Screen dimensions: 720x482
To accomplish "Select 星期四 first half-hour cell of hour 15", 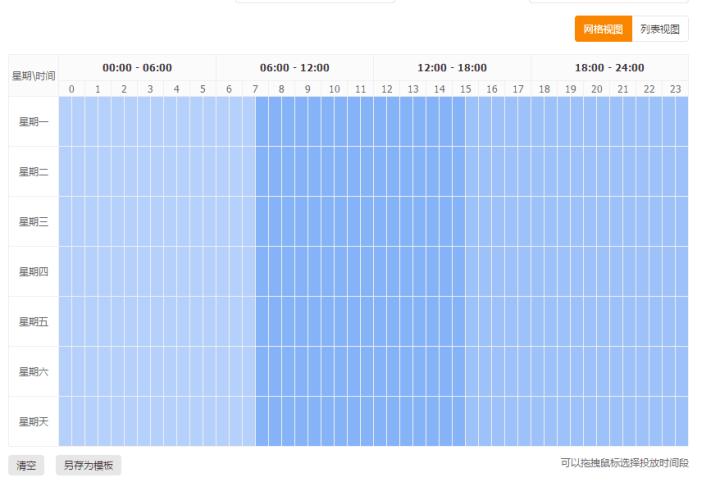I will tap(459, 272).
